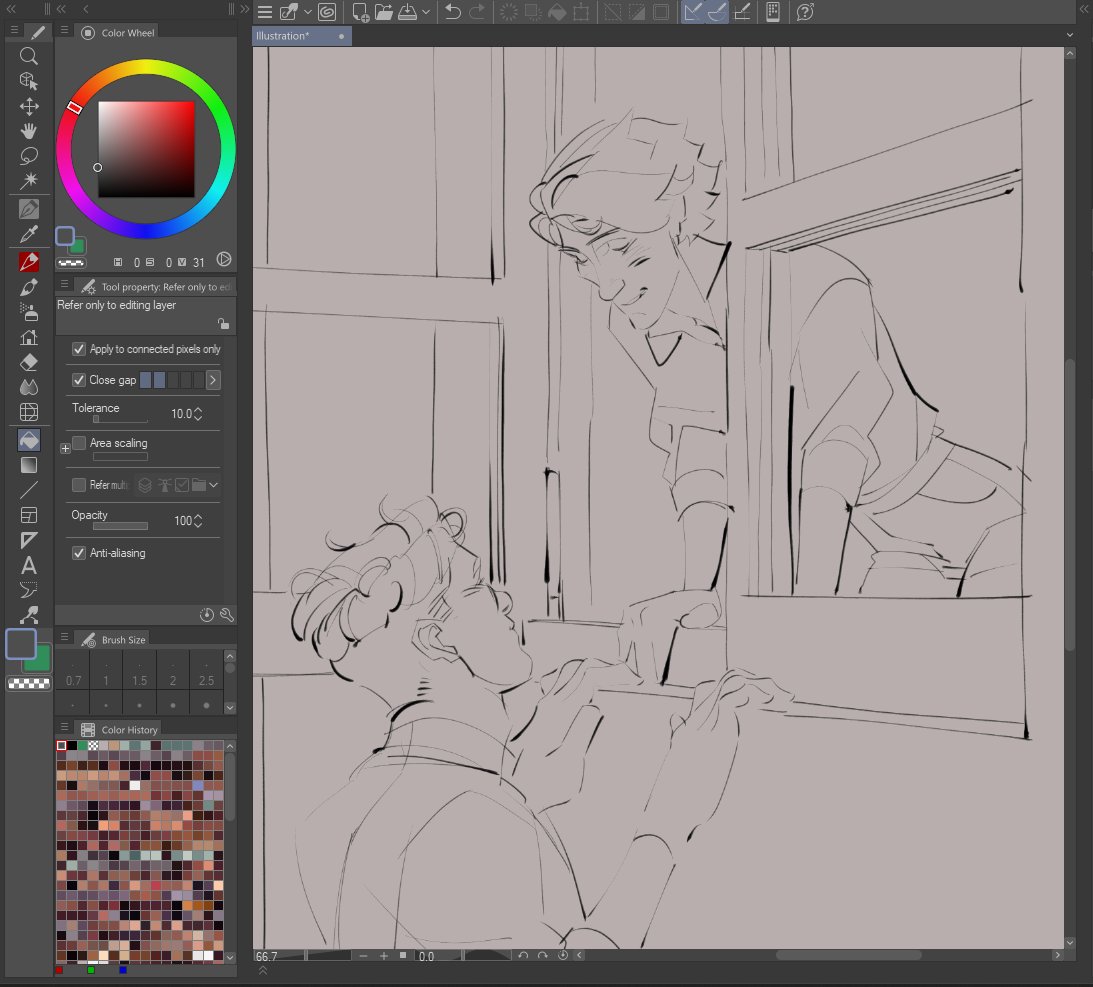Reset tool settings to initial icon
The height and width of the screenshot is (987, 1093).
[x=206, y=615]
